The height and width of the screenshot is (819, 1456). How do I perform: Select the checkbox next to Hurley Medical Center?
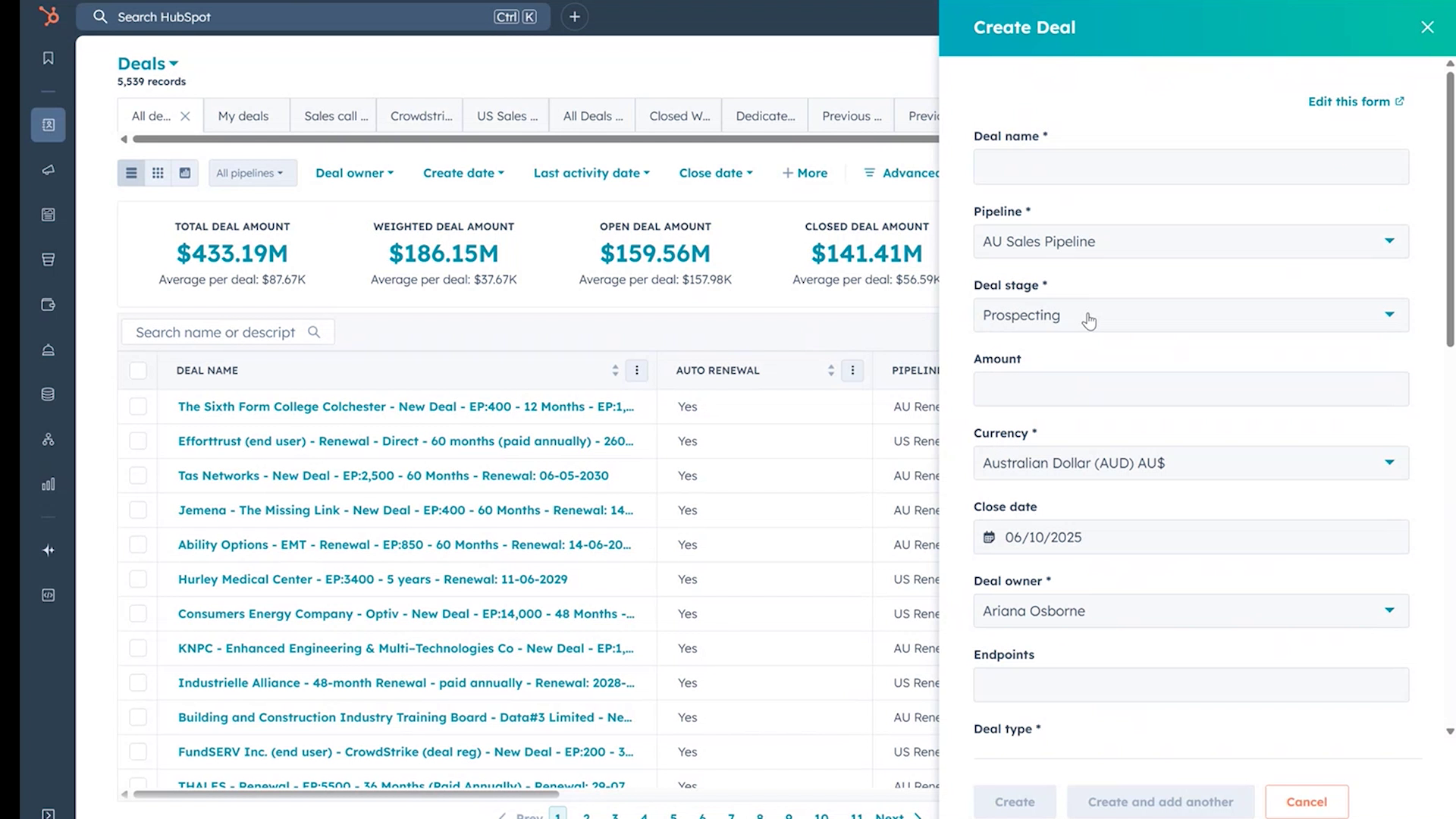pos(138,579)
